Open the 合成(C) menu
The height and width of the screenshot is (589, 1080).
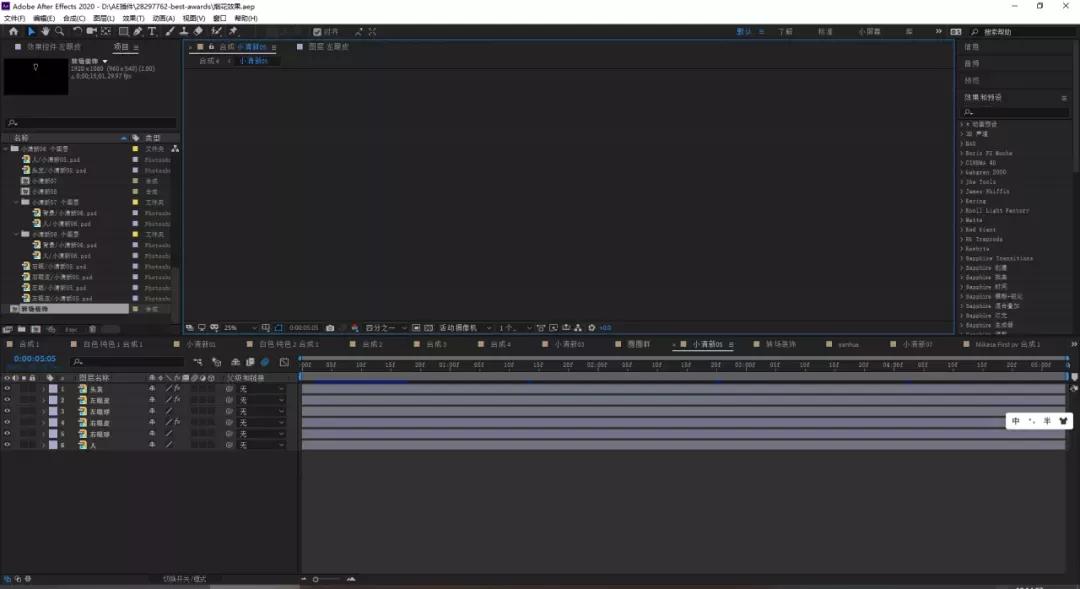pyautogui.click(x=74, y=19)
